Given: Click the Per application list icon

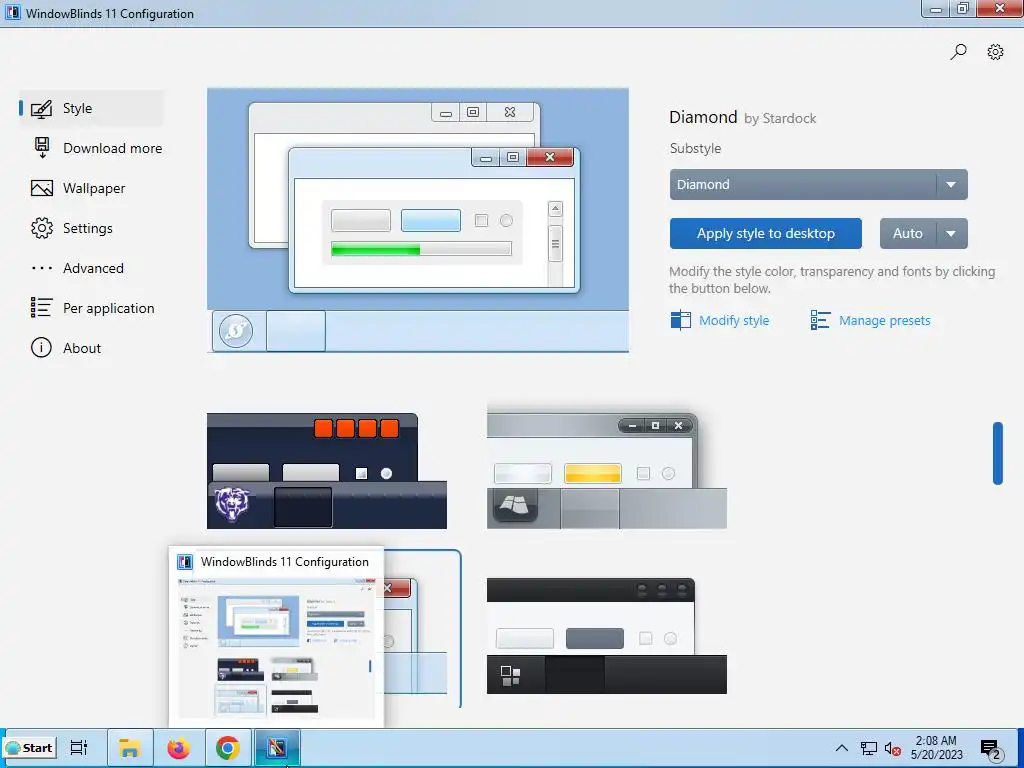Looking at the screenshot, I should click(x=41, y=308).
